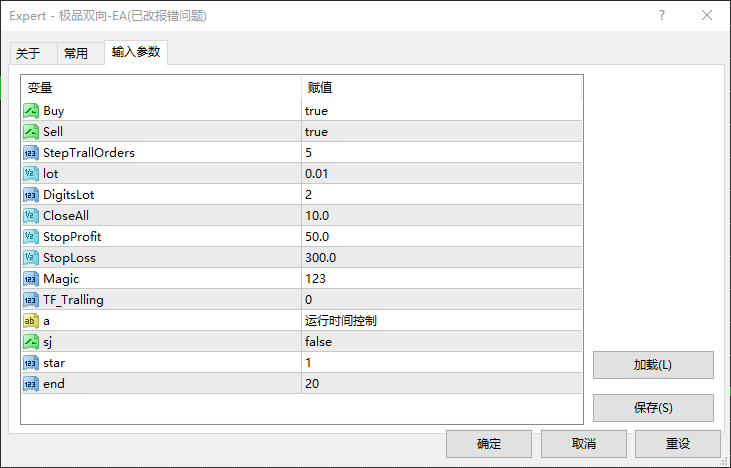
Task: Click the integer icon next to StepTrallOrders
Action: click(31, 153)
